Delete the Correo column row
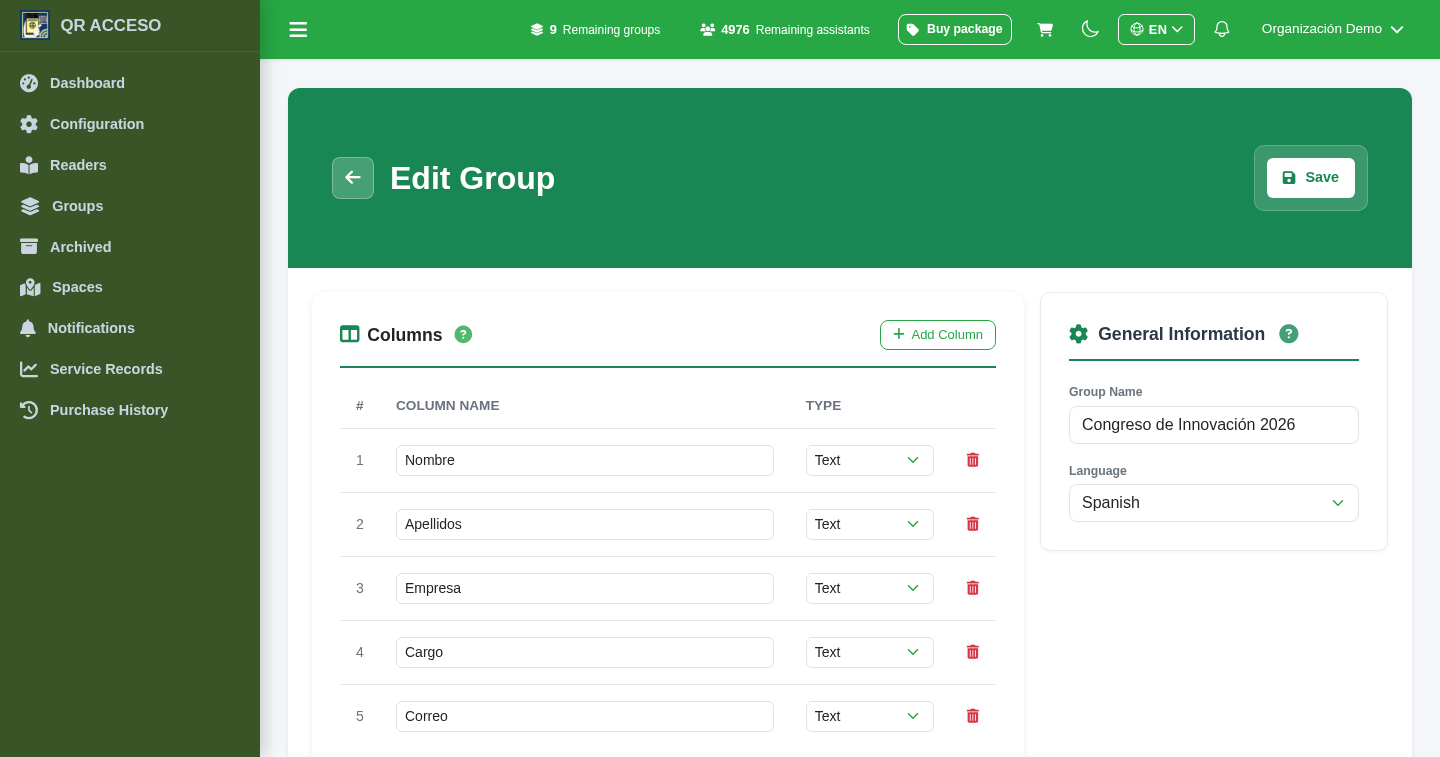Screen dimensions: 1440x757 pyautogui.click(x=973, y=716)
